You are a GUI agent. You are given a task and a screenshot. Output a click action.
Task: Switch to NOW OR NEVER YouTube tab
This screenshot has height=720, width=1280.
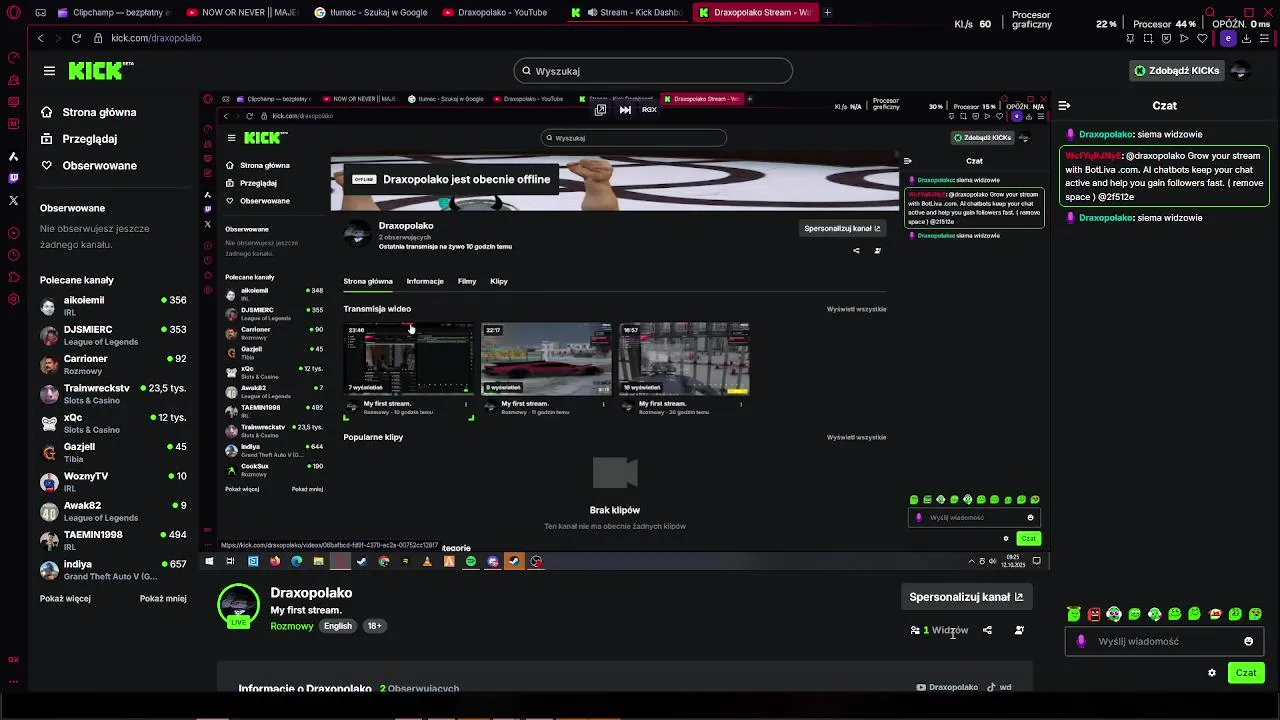point(241,12)
